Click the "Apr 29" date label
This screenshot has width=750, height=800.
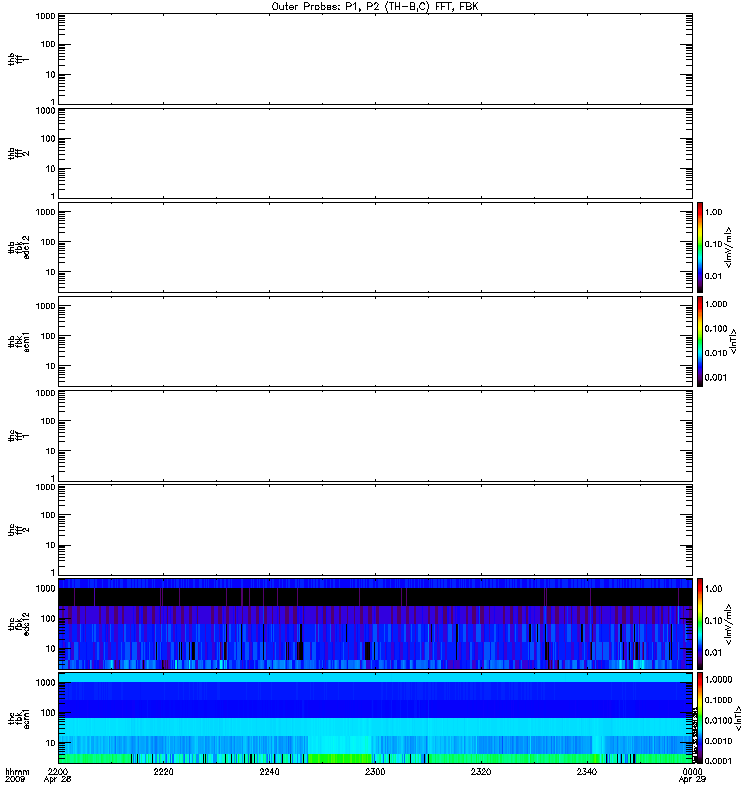click(x=692, y=780)
